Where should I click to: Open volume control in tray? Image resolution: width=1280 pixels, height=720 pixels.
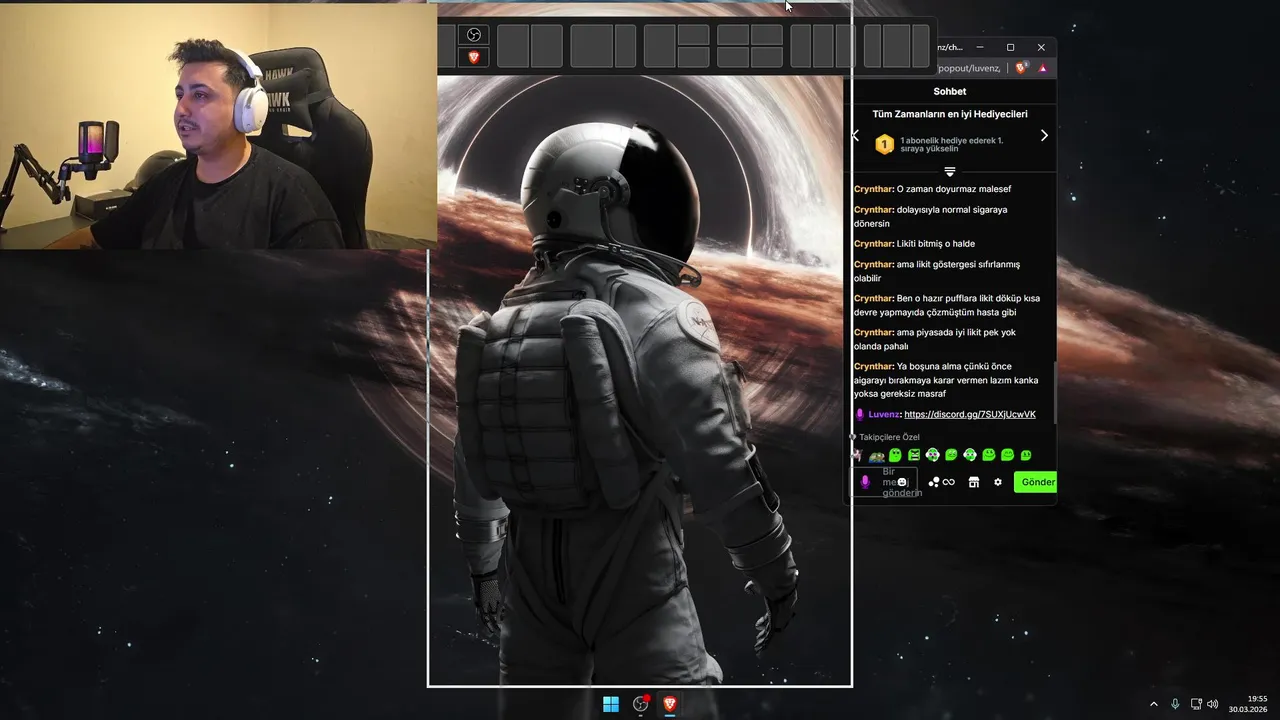tap(1212, 704)
